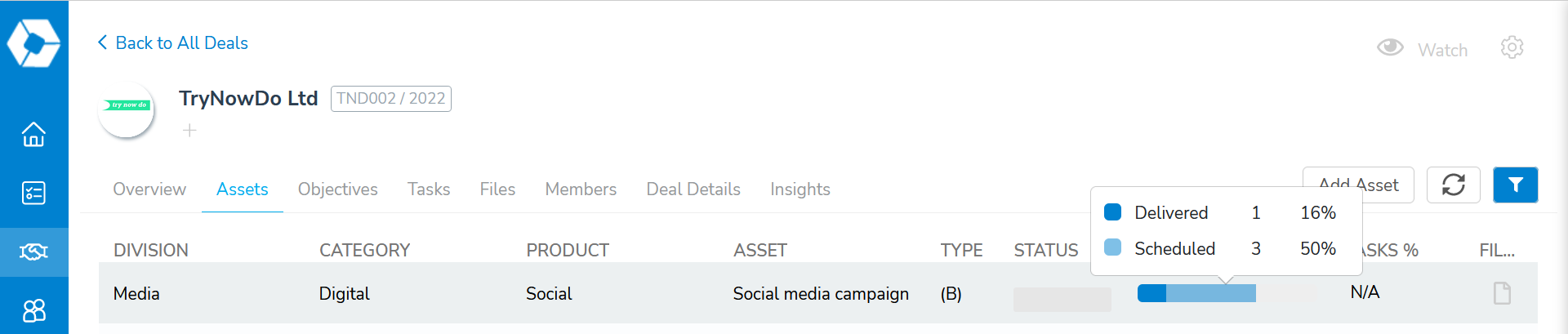
Task: Click the file icon in Media row
Action: pyautogui.click(x=1501, y=293)
